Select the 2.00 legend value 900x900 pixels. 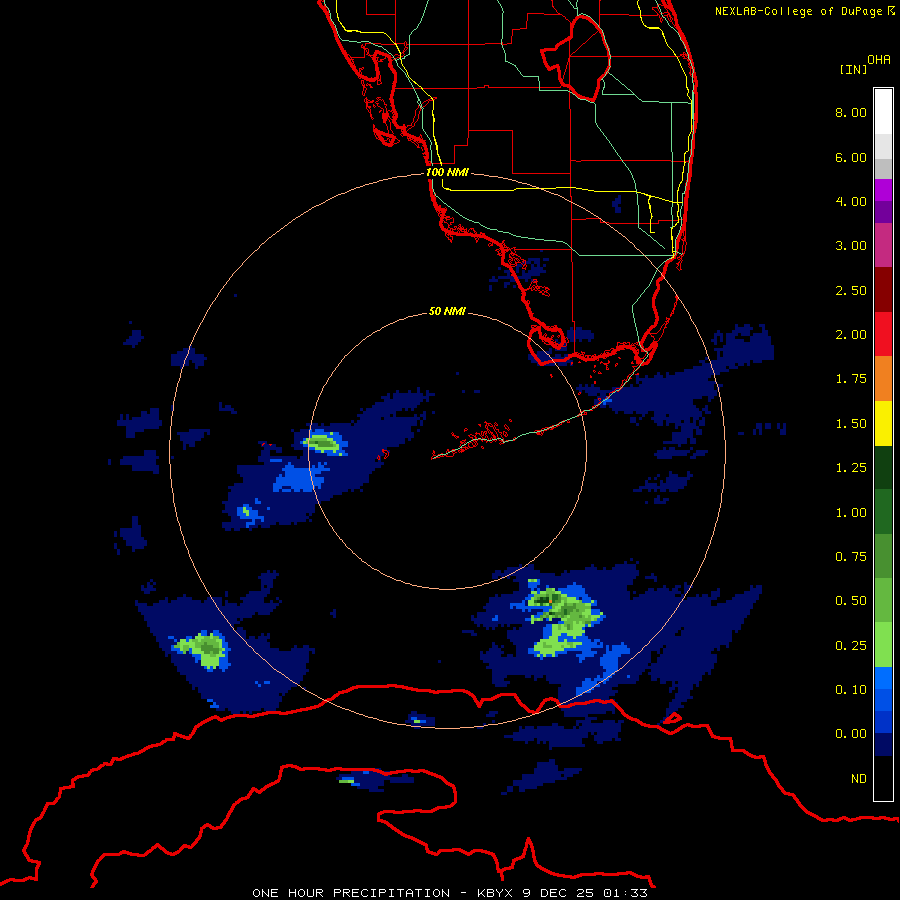point(851,335)
